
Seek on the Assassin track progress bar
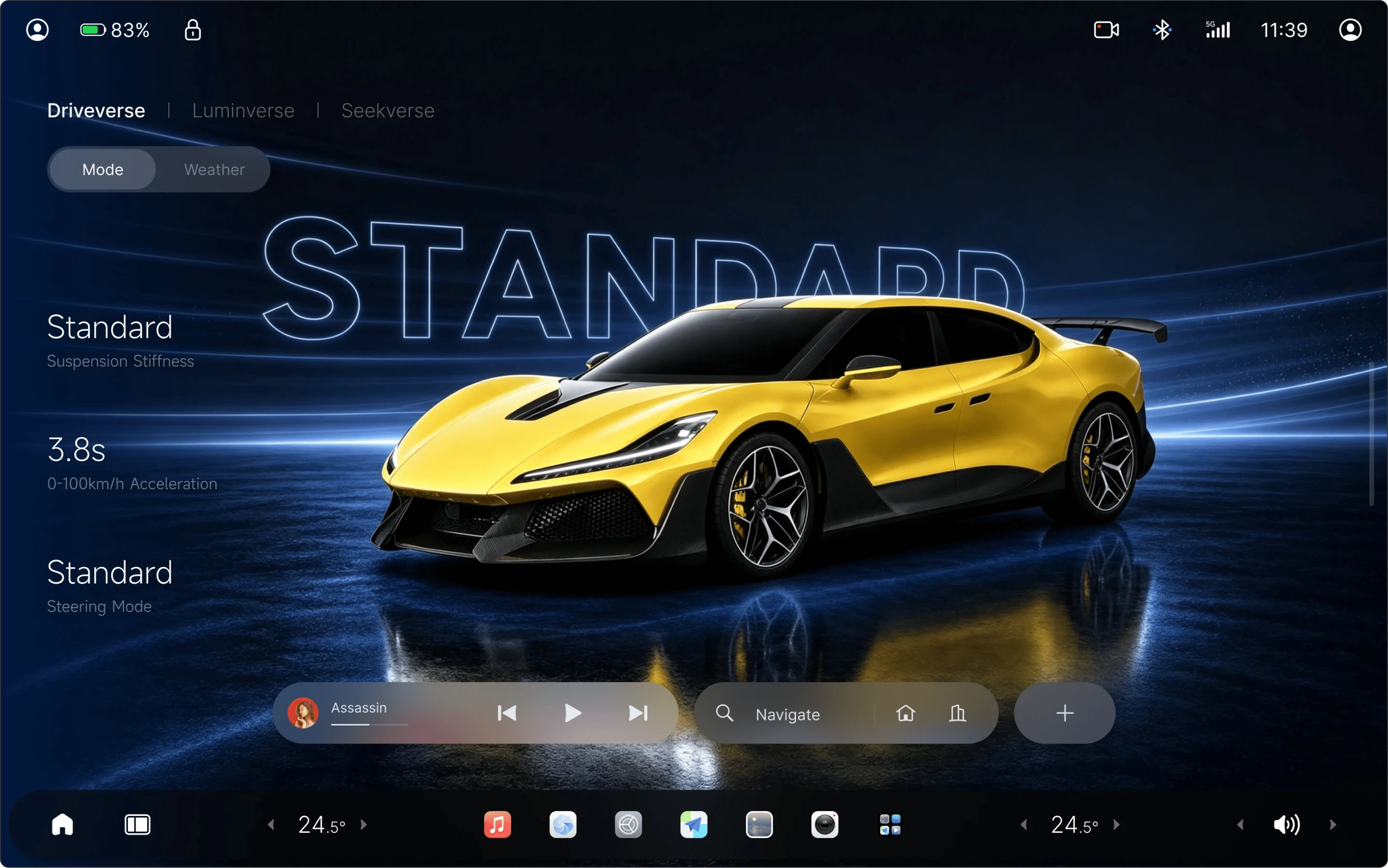click(x=369, y=725)
